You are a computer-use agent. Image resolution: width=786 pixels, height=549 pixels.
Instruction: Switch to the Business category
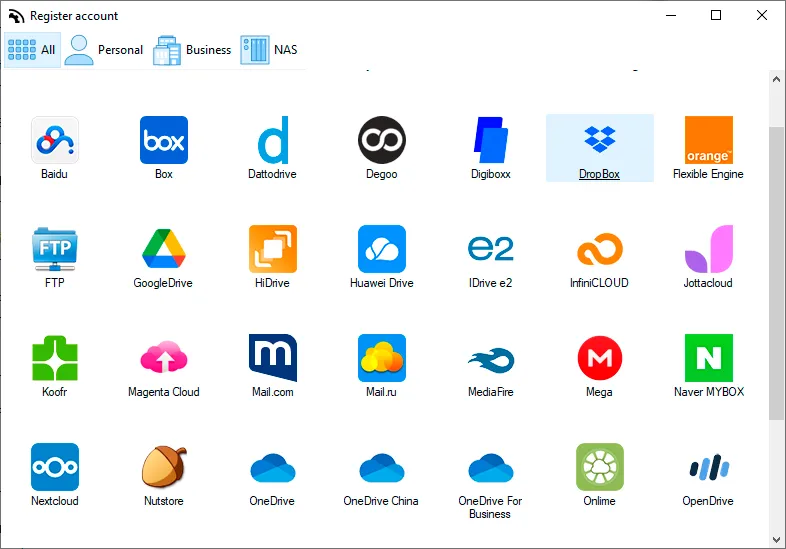pyautogui.click(x=192, y=50)
